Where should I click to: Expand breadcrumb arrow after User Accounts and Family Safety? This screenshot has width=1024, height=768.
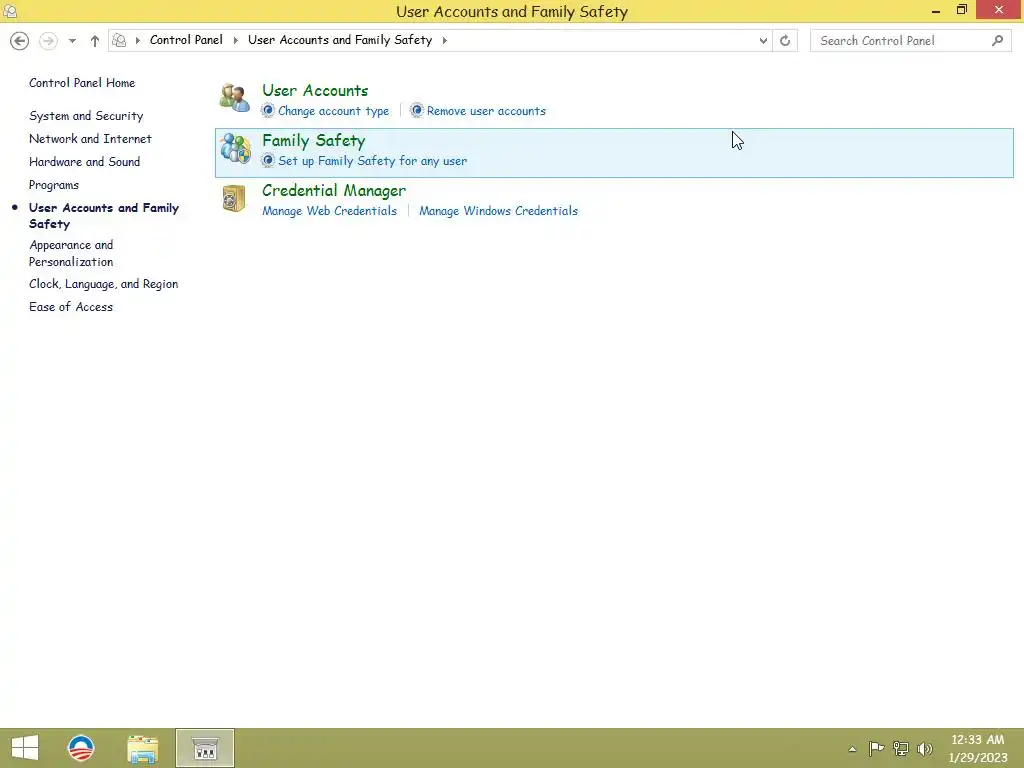445,40
